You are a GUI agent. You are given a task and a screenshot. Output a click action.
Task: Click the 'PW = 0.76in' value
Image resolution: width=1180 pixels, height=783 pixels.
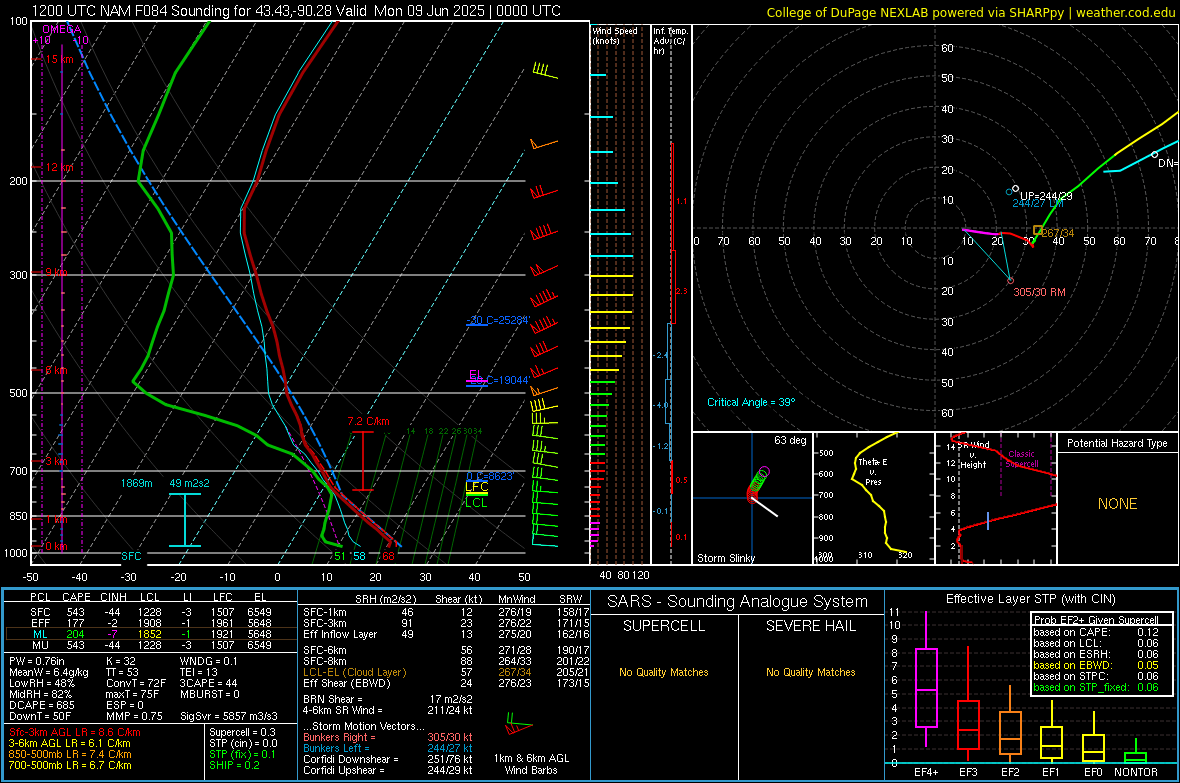(x=37, y=661)
